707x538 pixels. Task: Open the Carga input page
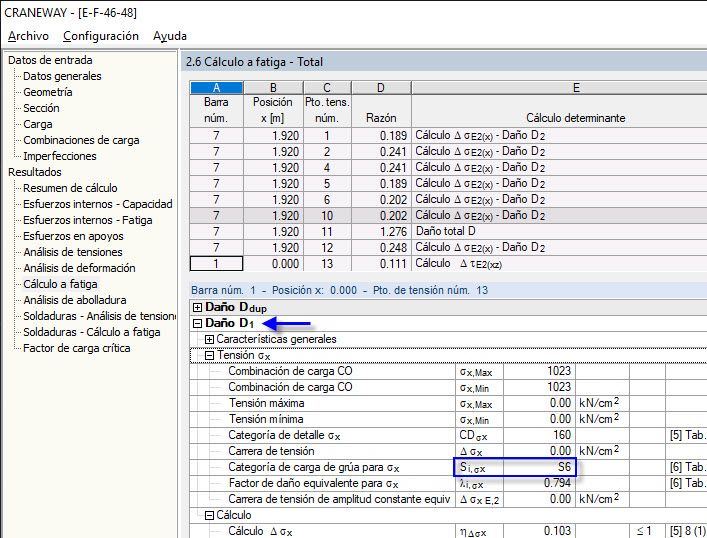[38, 124]
